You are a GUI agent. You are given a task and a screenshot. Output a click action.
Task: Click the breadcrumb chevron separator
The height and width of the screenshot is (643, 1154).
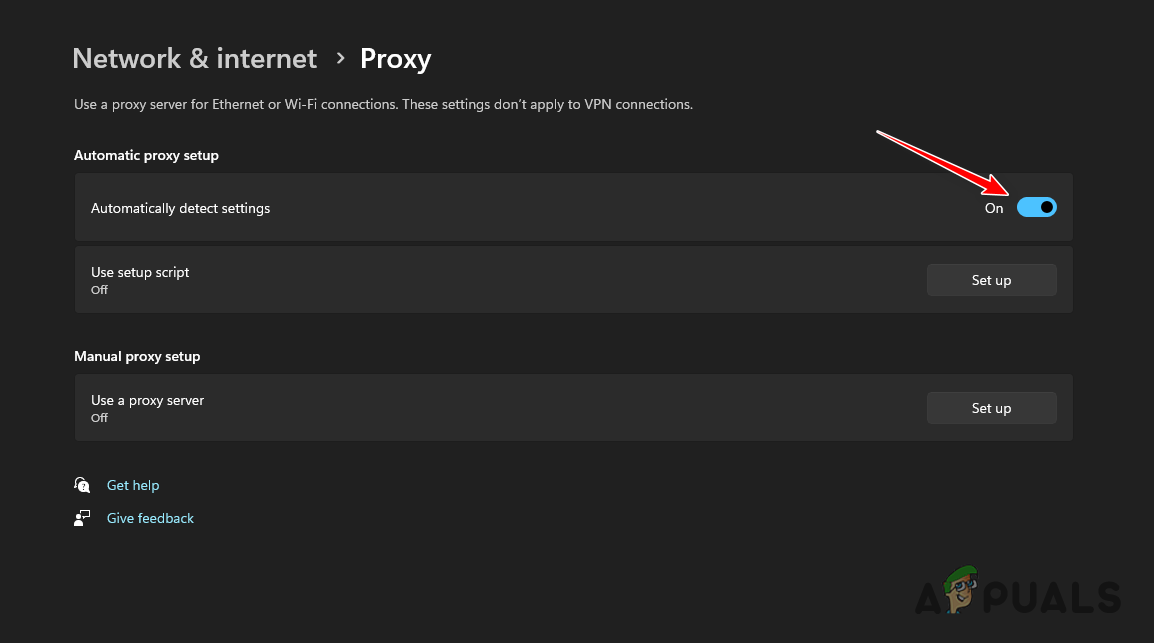point(340,59)
